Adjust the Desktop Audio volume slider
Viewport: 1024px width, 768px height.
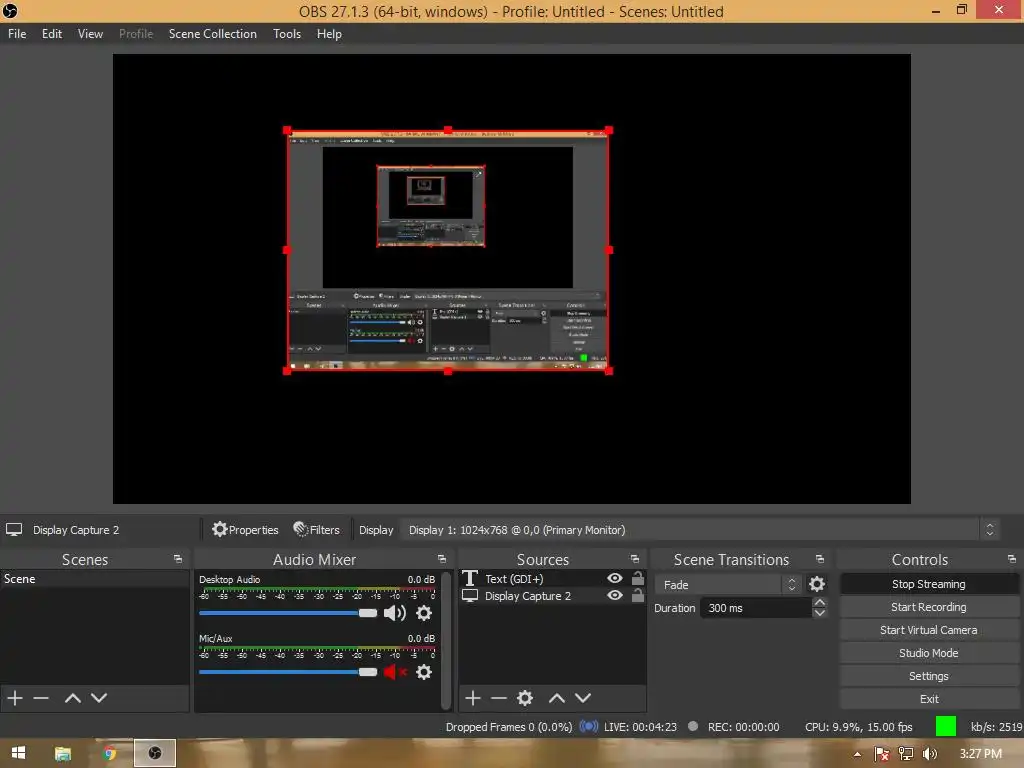click(x=288, y=613)
